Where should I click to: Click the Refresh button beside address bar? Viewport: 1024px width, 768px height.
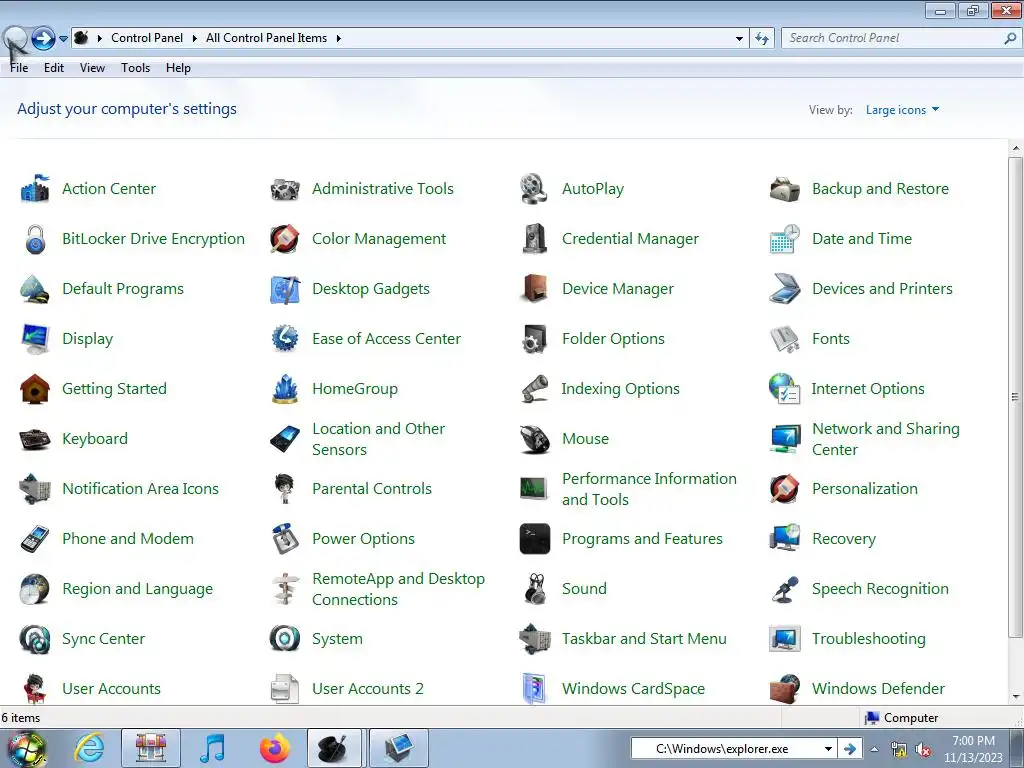[762, 39]
